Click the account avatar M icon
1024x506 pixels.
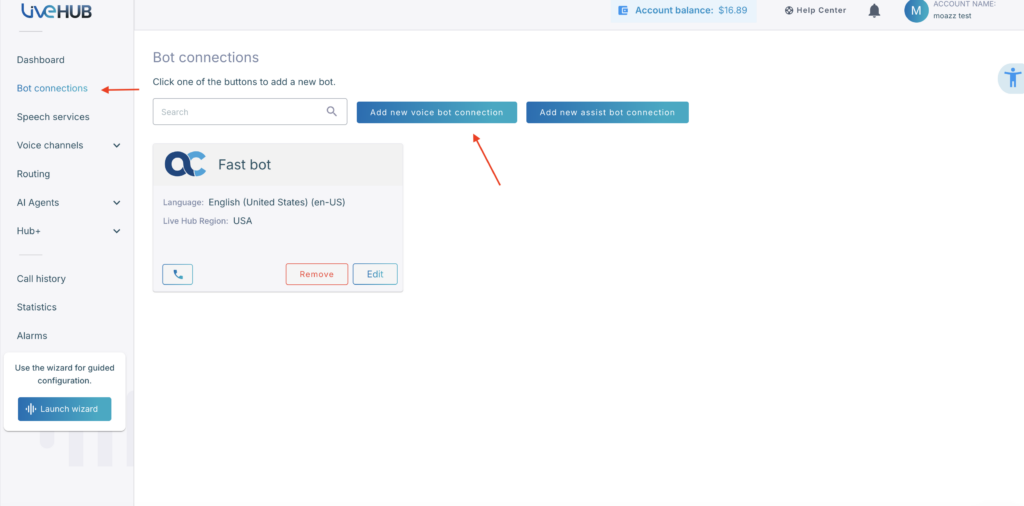[916, 11]
